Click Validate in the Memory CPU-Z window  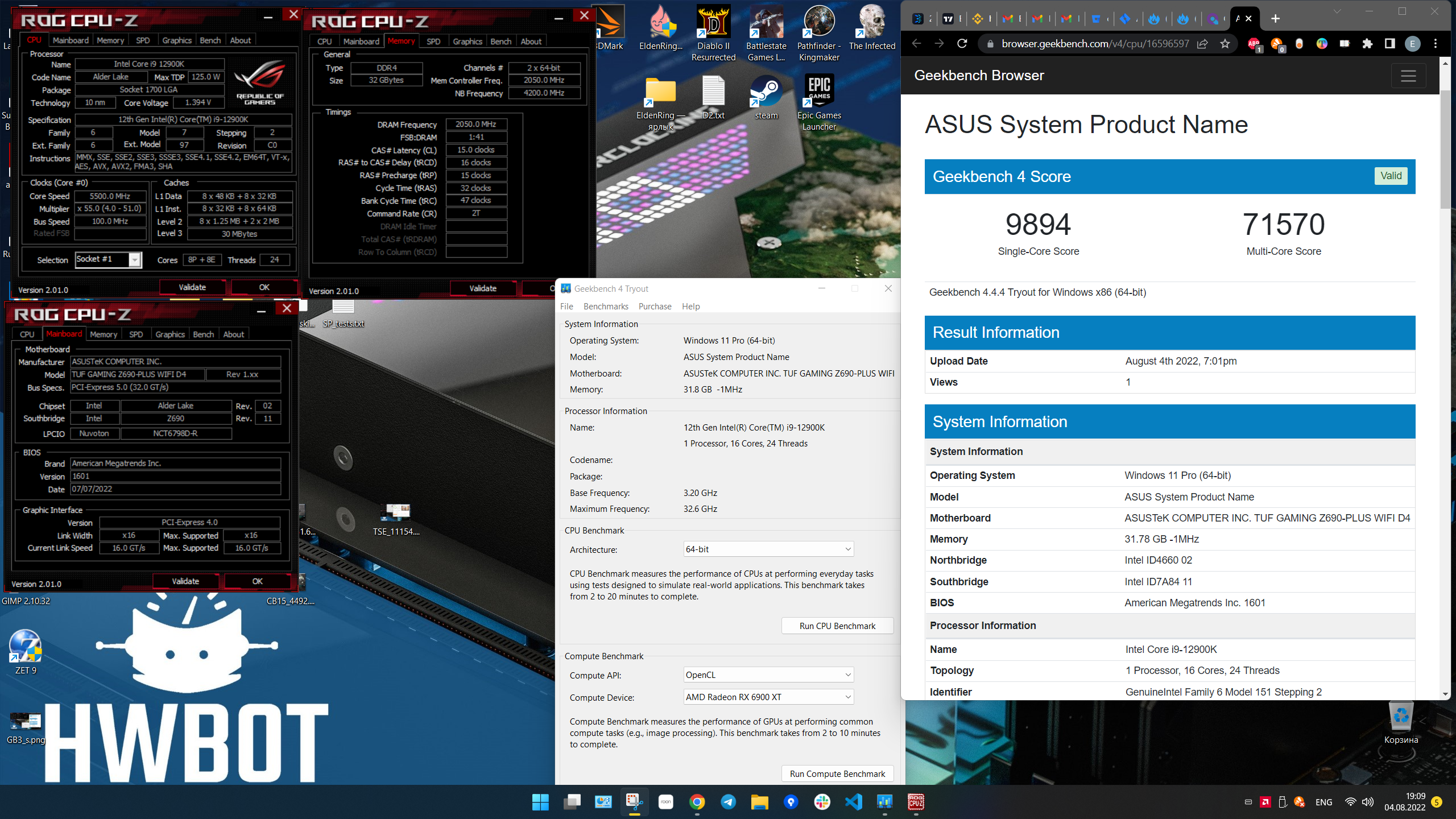482,288
